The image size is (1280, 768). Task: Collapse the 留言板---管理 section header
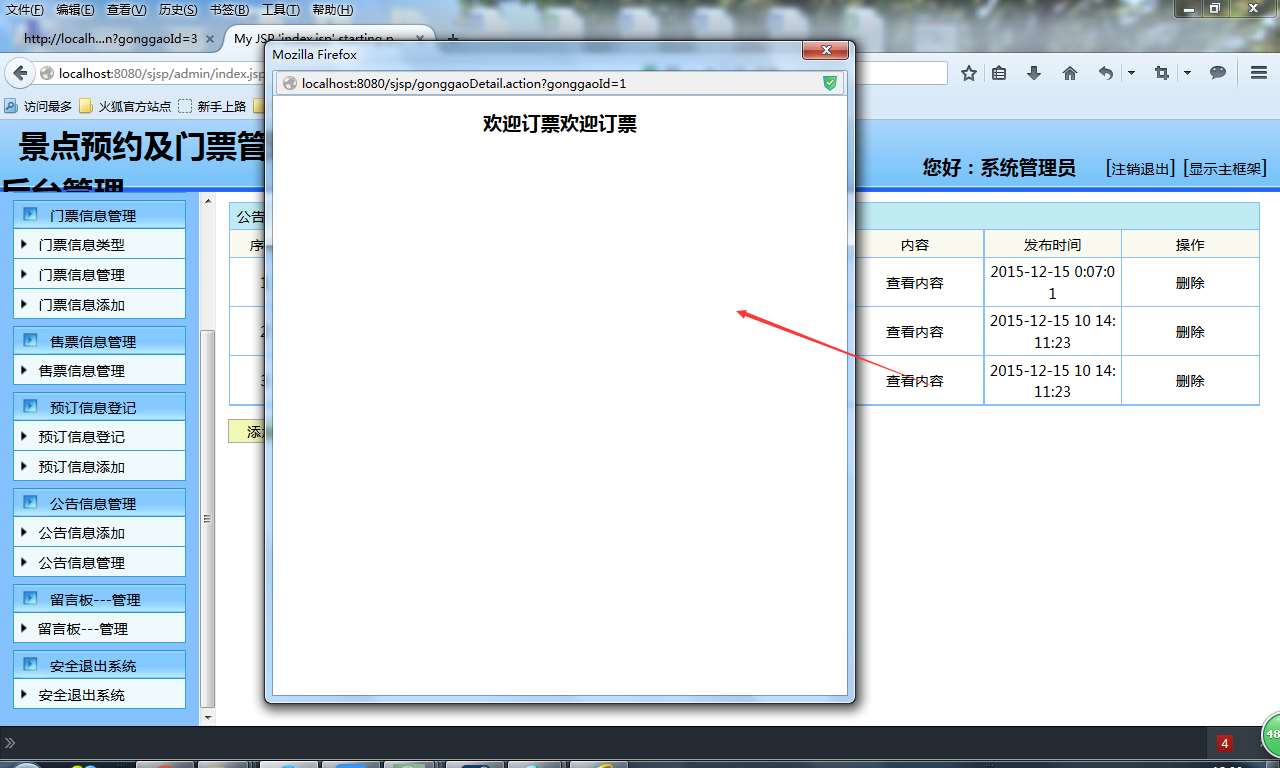click(x=100, y=599)
